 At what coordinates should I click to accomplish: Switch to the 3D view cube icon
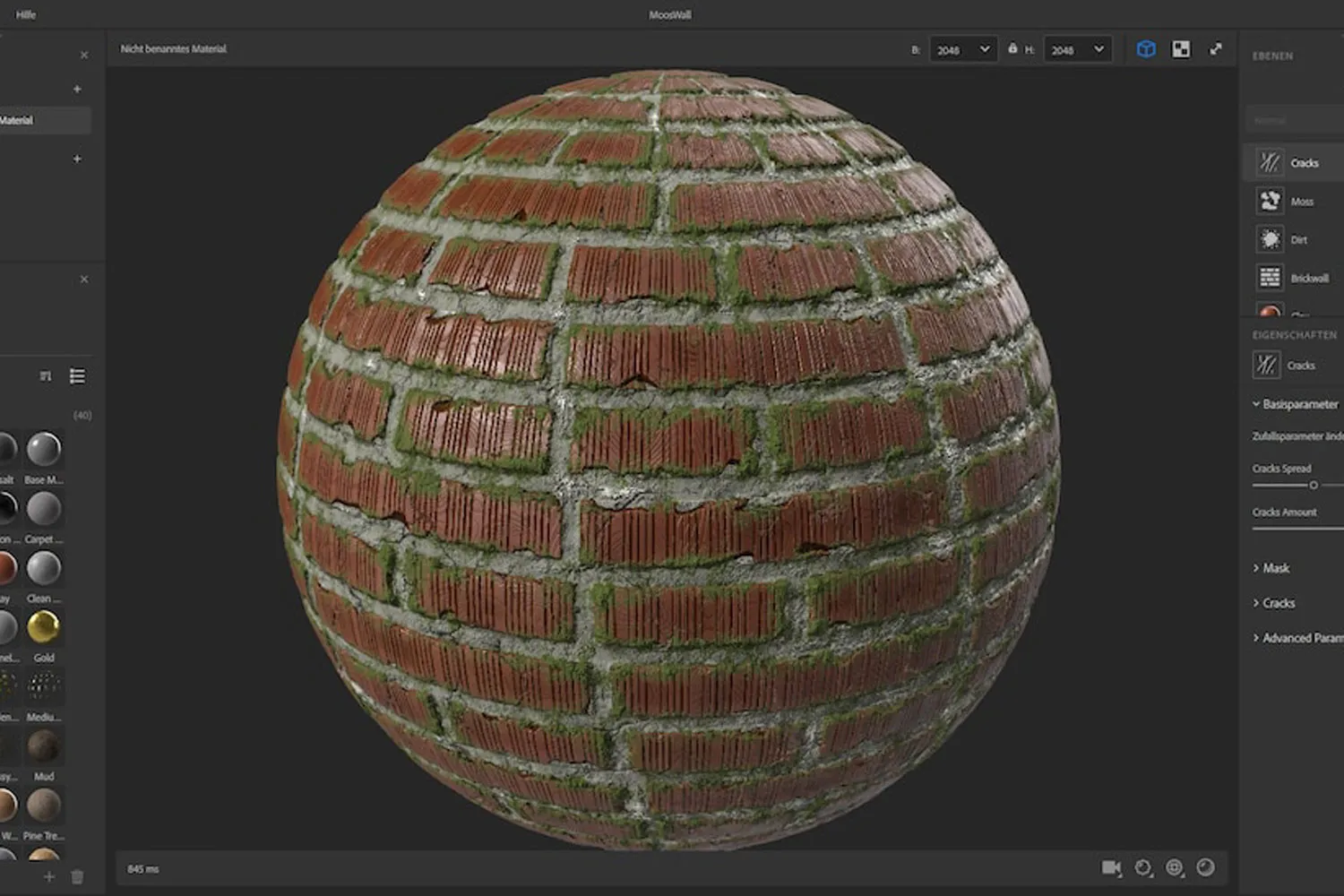[x=1146, y=49]
